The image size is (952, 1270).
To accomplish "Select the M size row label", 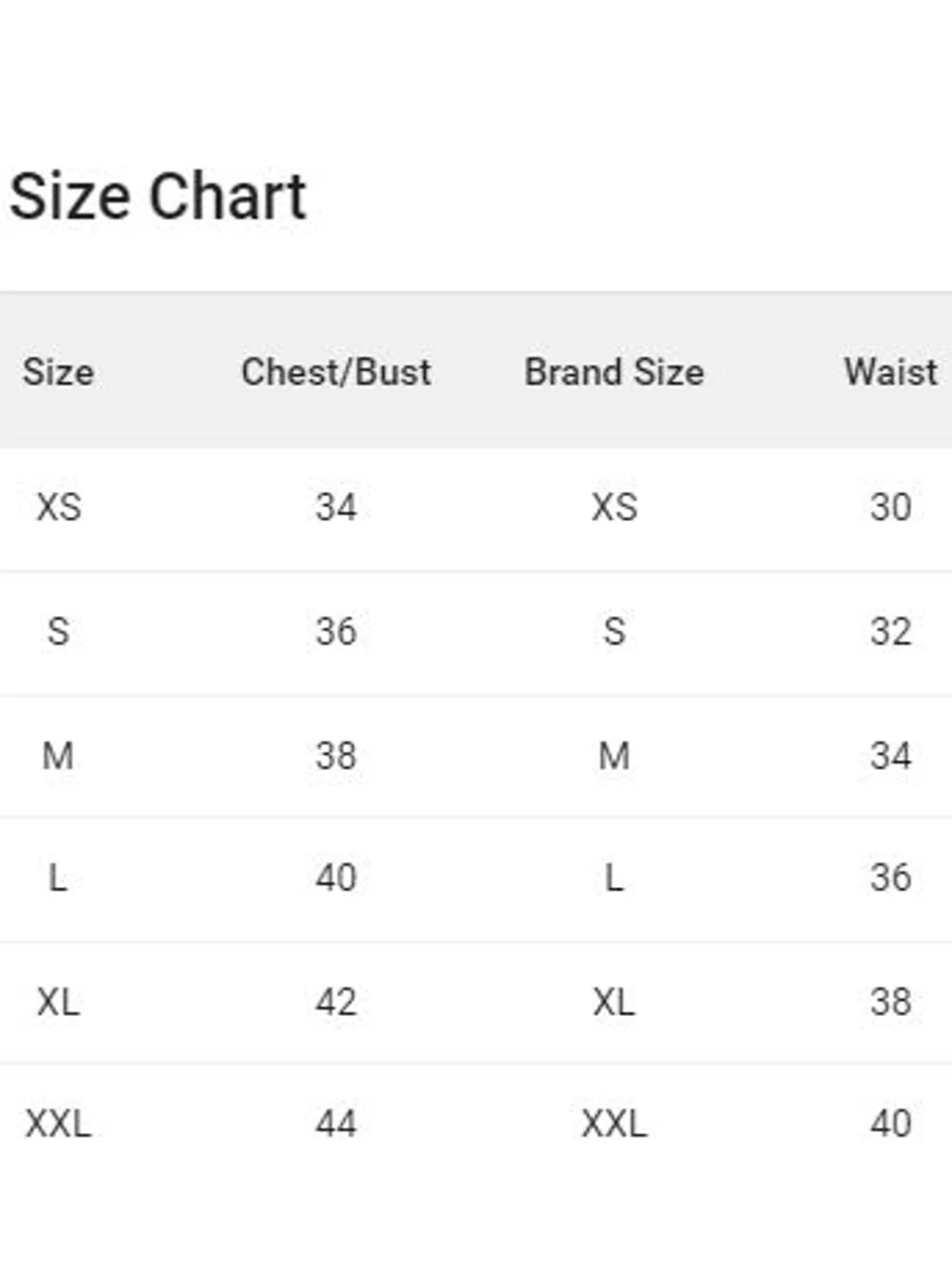I will click(x=59, y=756).
